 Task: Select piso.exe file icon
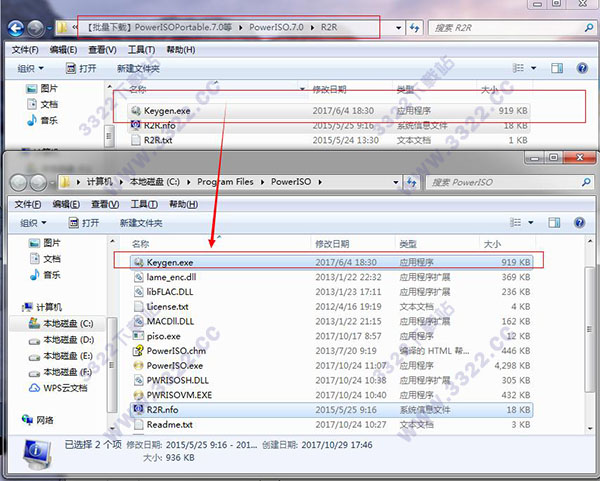(x=138, y=336)
